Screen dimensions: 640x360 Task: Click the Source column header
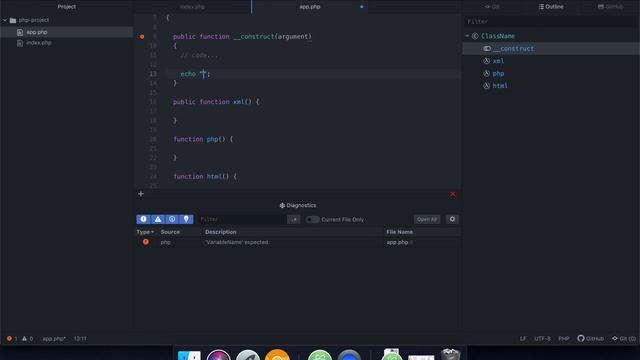(x=170, y=232)
